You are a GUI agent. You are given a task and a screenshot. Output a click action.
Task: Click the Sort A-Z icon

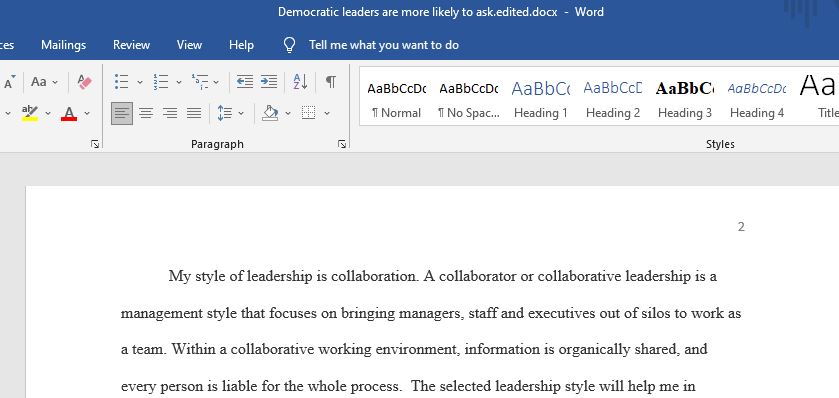coord(300,82)
